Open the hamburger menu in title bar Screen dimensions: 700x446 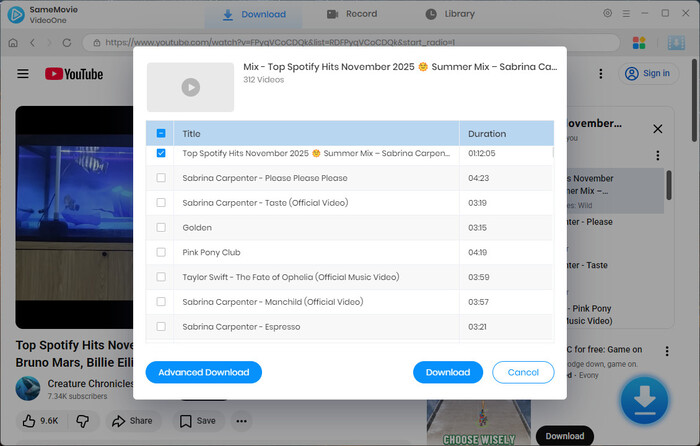tap(626, 14)
